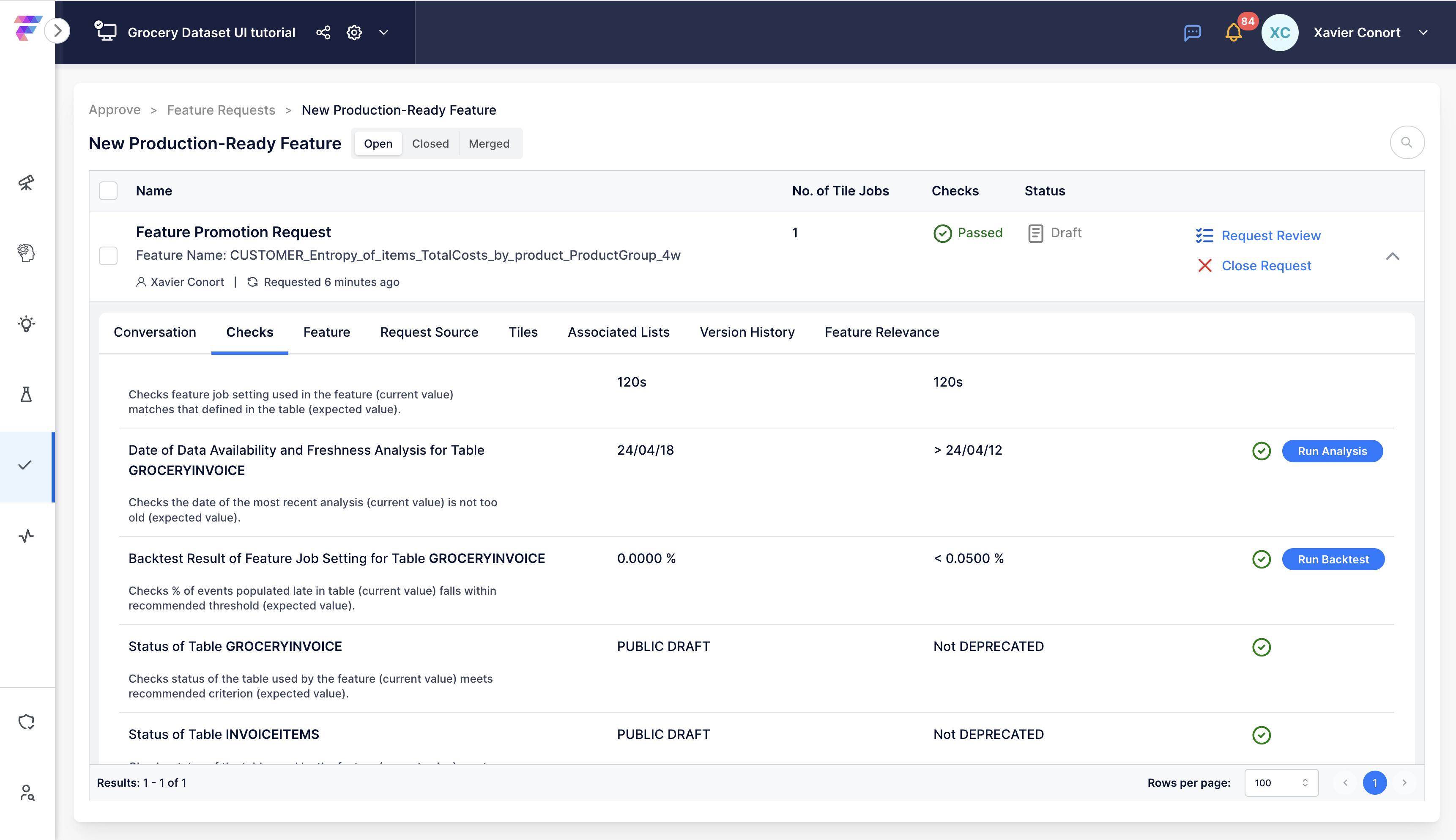The height and width of the screenshot is (840, 1456).
Task: Click the red X Close Request icon
Action: click(x=1204, y=265)
